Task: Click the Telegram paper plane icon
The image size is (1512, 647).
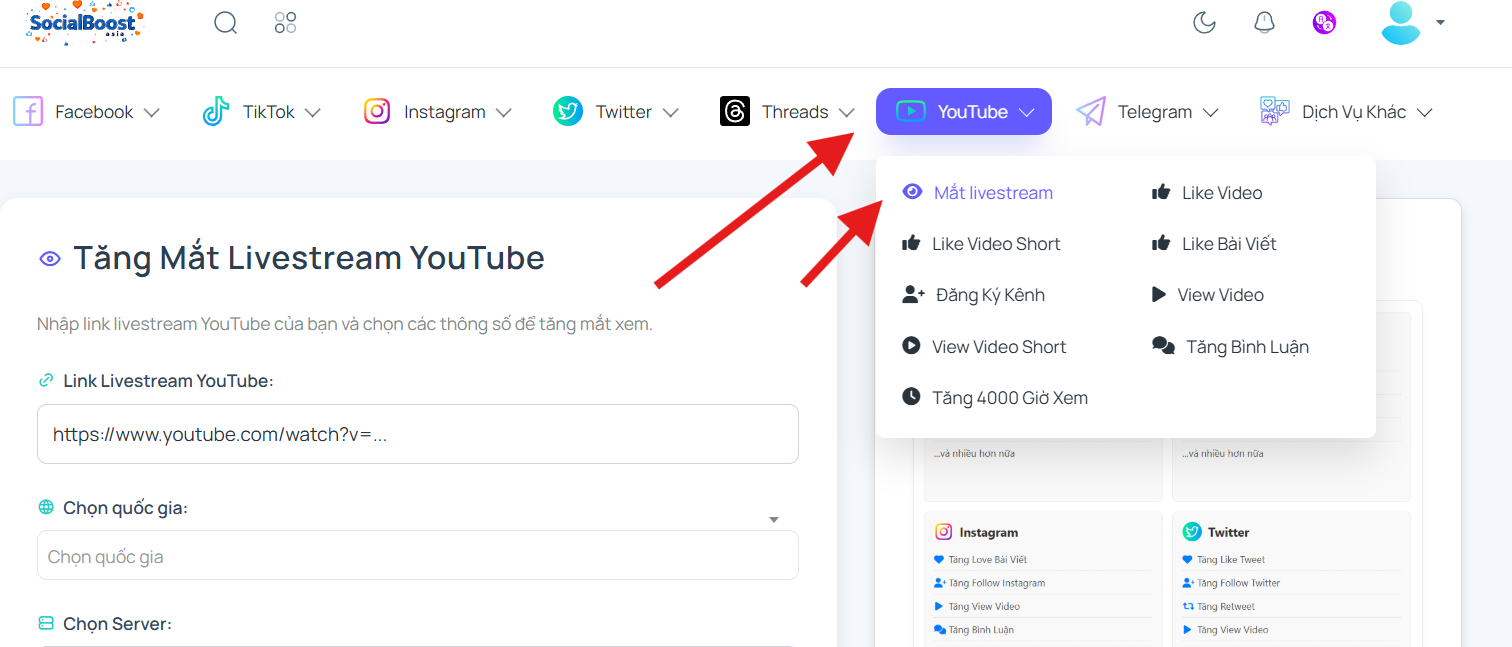Action: pyautogui.click(x=1091, y=111)
